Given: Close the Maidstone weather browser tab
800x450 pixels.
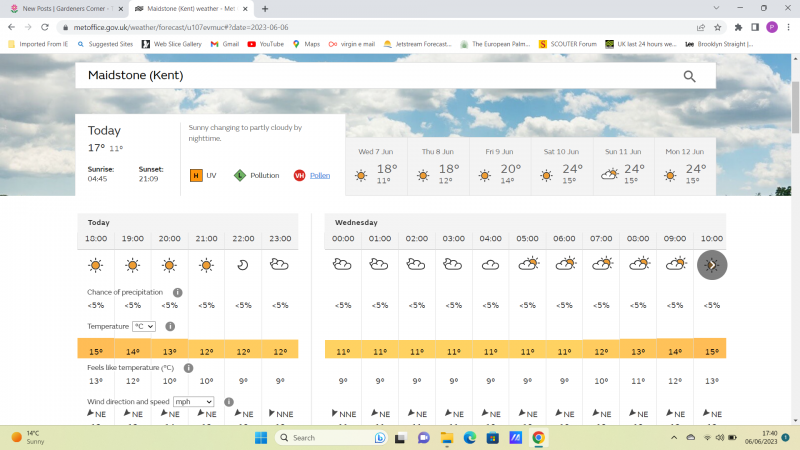Looking at the screenshot, I should point(245,9).
